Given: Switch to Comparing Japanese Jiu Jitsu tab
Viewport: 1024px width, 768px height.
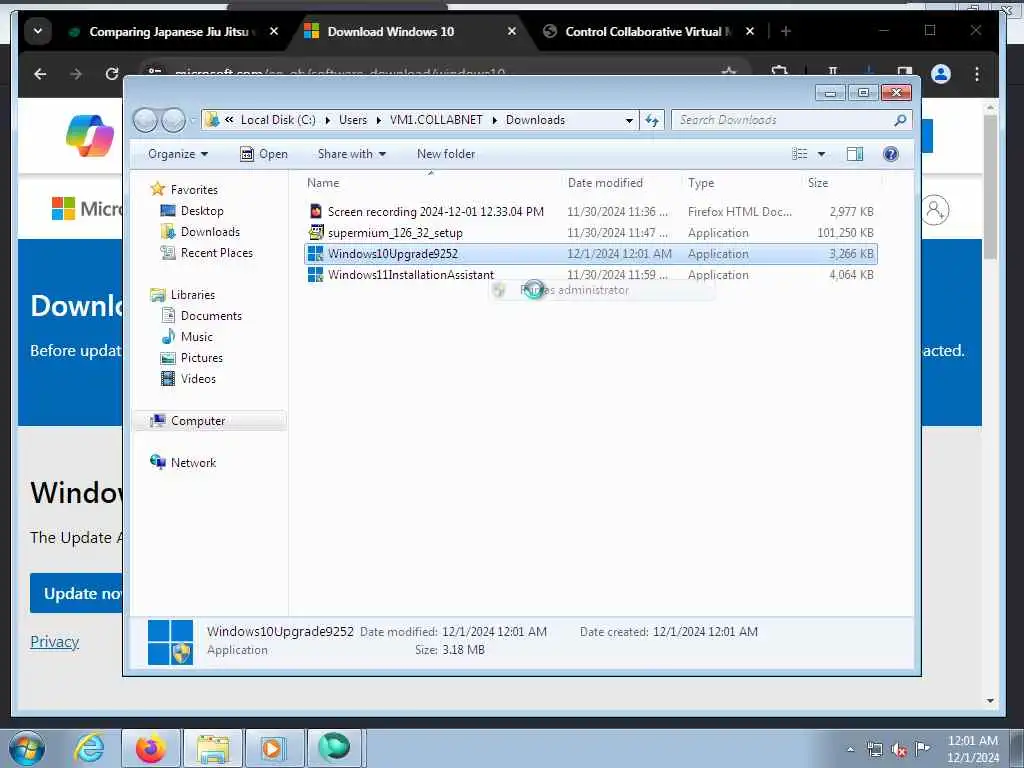Looking at the screenshot, I should (173, 31).
